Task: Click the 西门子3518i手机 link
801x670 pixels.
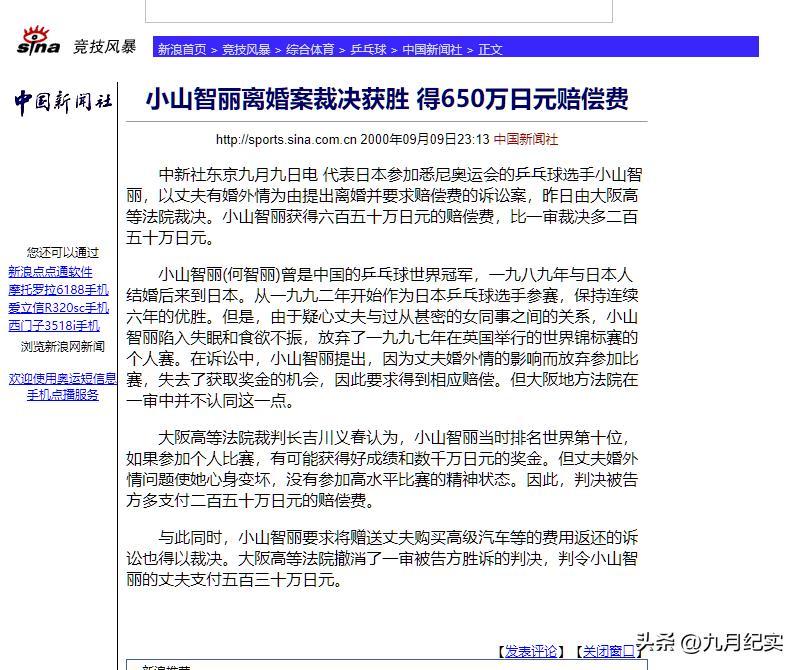Action: [54, 326]
